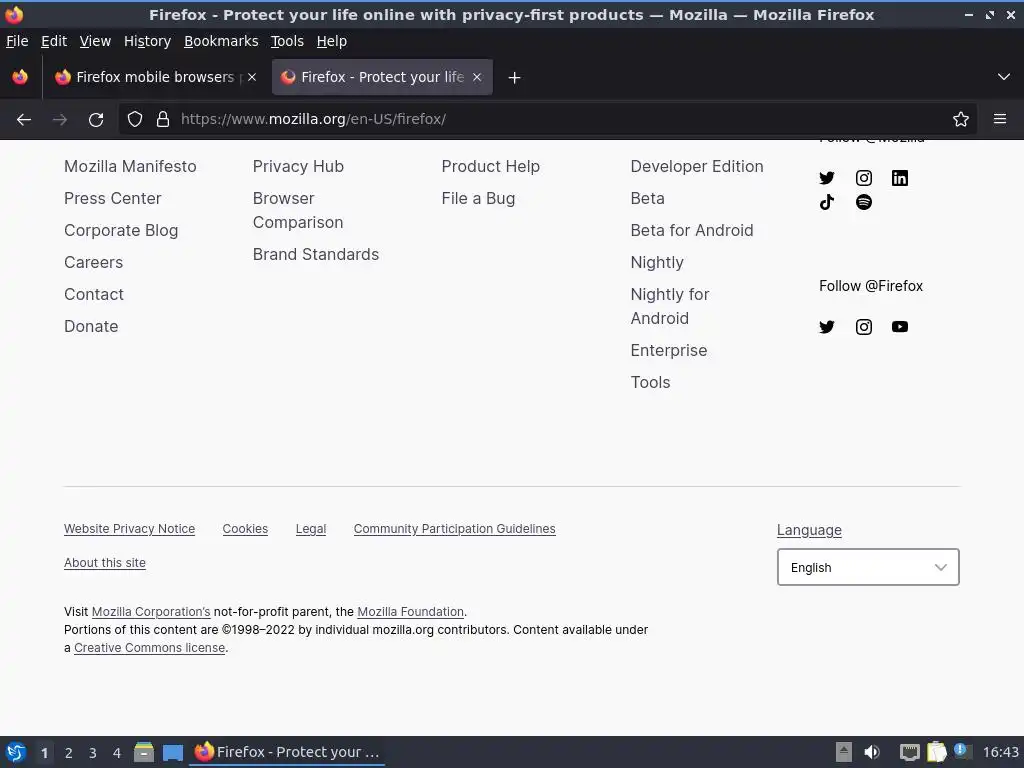Click the forward navigation arrow
The height and width of the screenshot is (768, 1024).
tap(59, 120)
